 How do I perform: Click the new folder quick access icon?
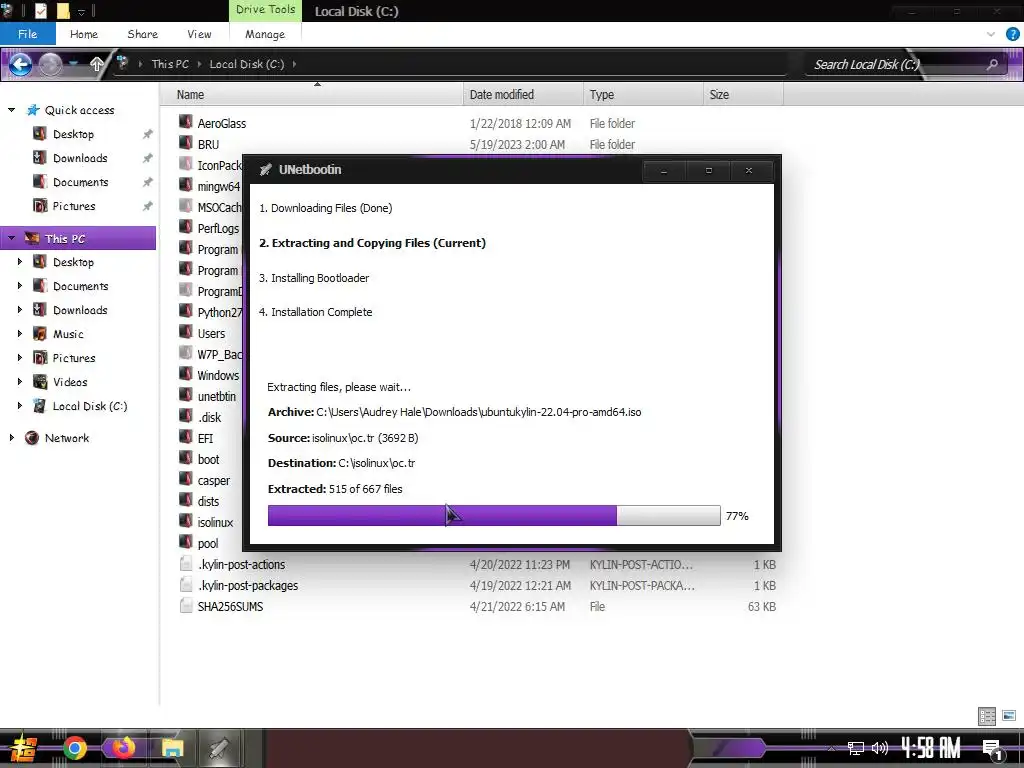(x=63, y=11)
